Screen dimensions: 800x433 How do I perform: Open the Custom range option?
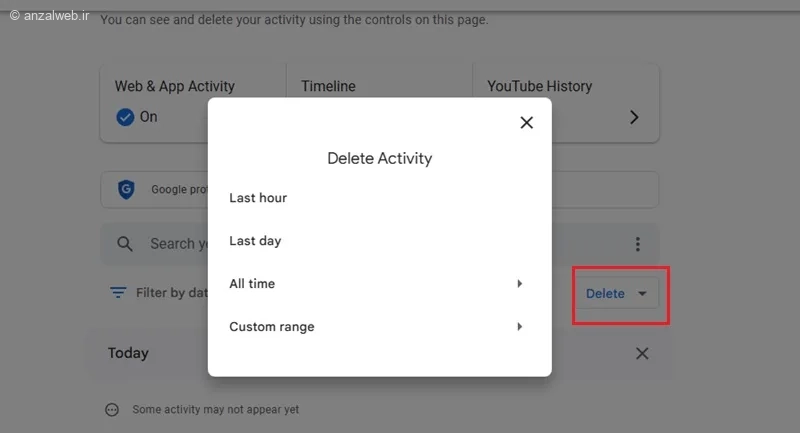(271, 327)
